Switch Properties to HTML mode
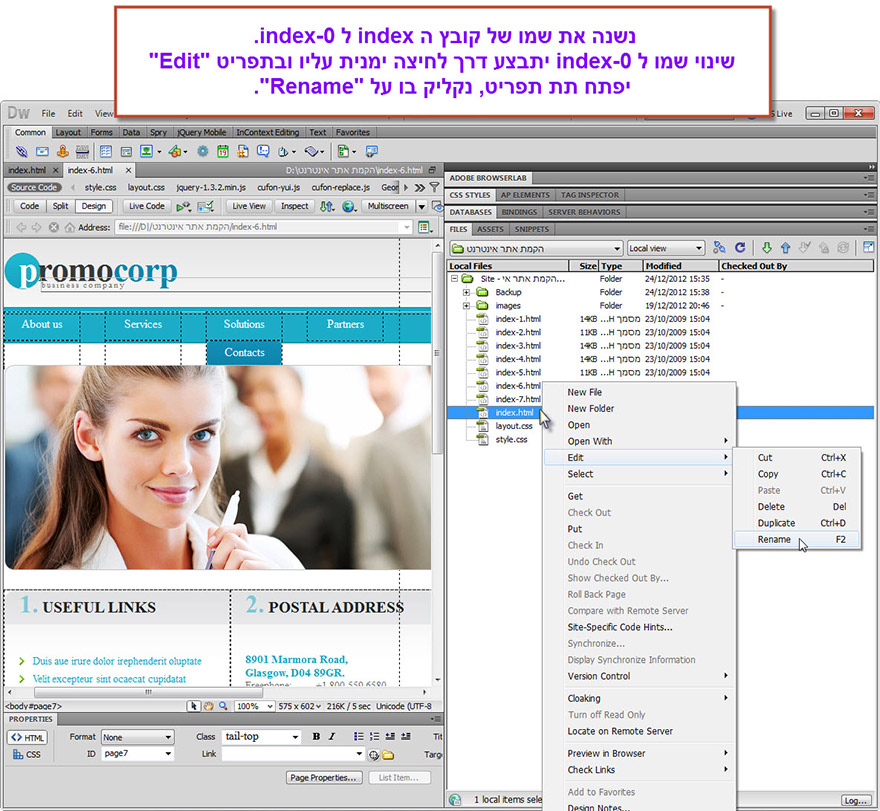The image size is (880, 811). [28, 737]
